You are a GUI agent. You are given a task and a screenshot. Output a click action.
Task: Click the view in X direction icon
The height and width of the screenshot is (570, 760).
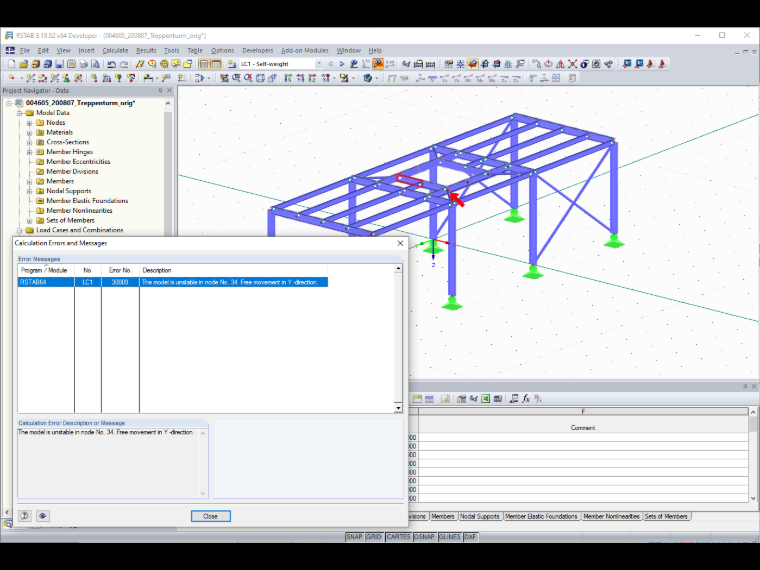tap(288, 78)
